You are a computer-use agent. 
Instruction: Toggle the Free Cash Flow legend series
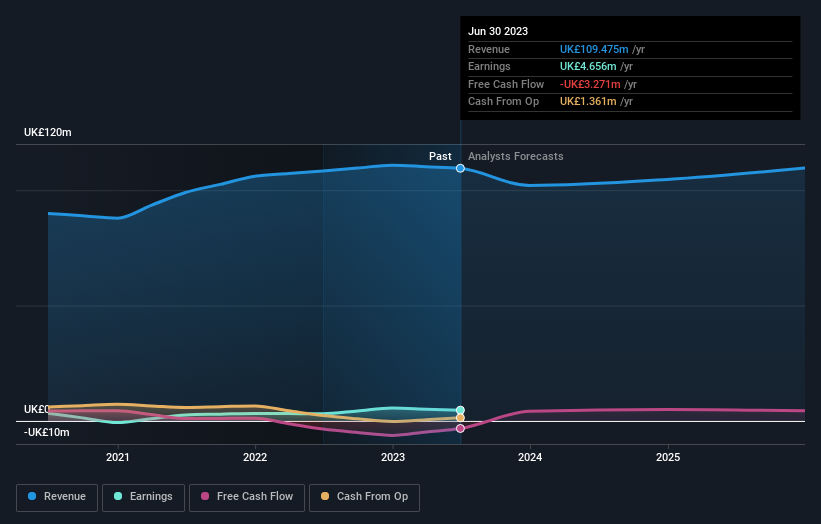point(247,497)
